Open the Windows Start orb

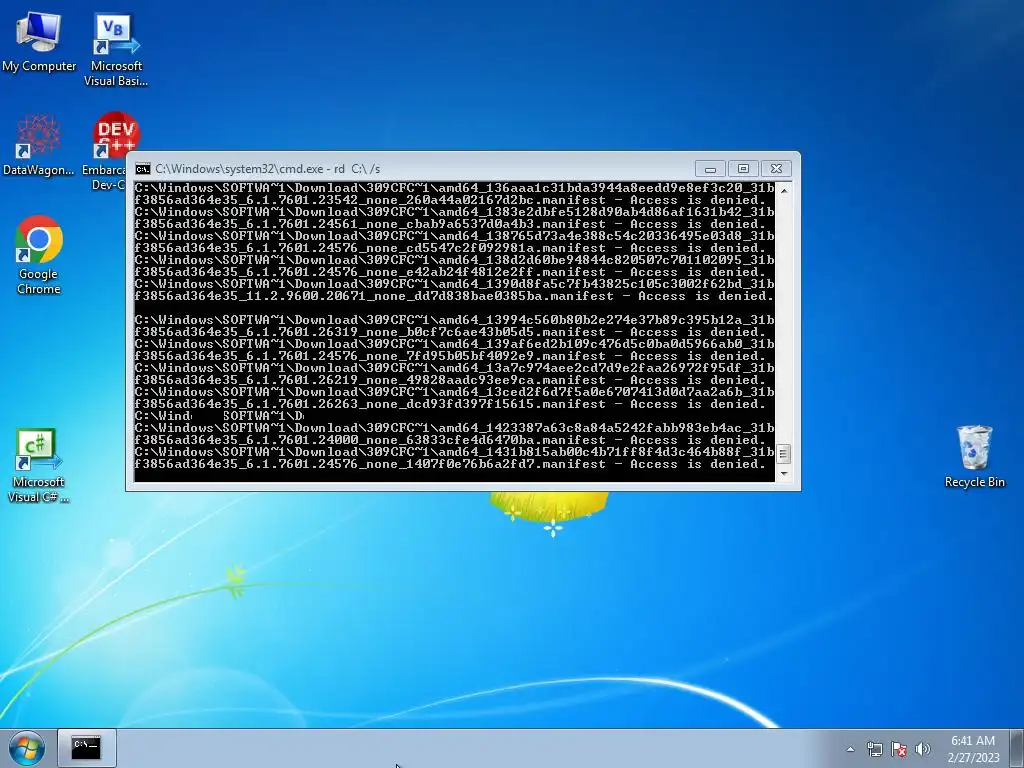pyautogui.click(x=27, y=748)
